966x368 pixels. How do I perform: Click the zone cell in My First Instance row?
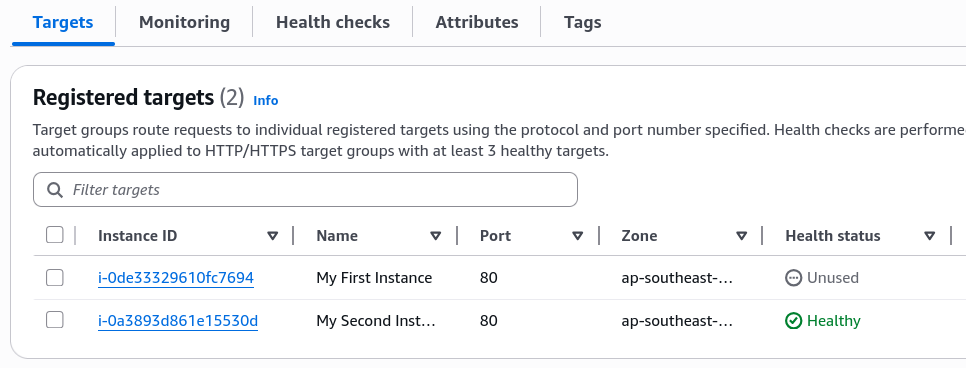tap(677, 278)
